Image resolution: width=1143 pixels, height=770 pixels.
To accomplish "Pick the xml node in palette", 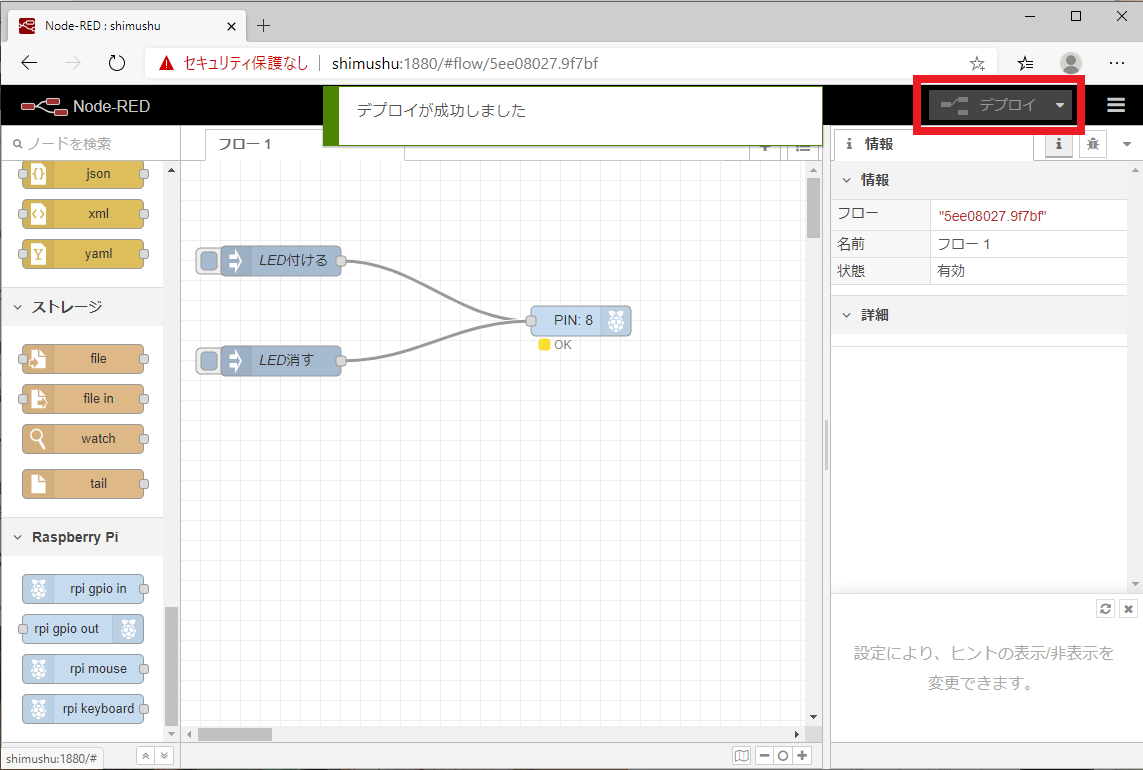I will 83,214.
